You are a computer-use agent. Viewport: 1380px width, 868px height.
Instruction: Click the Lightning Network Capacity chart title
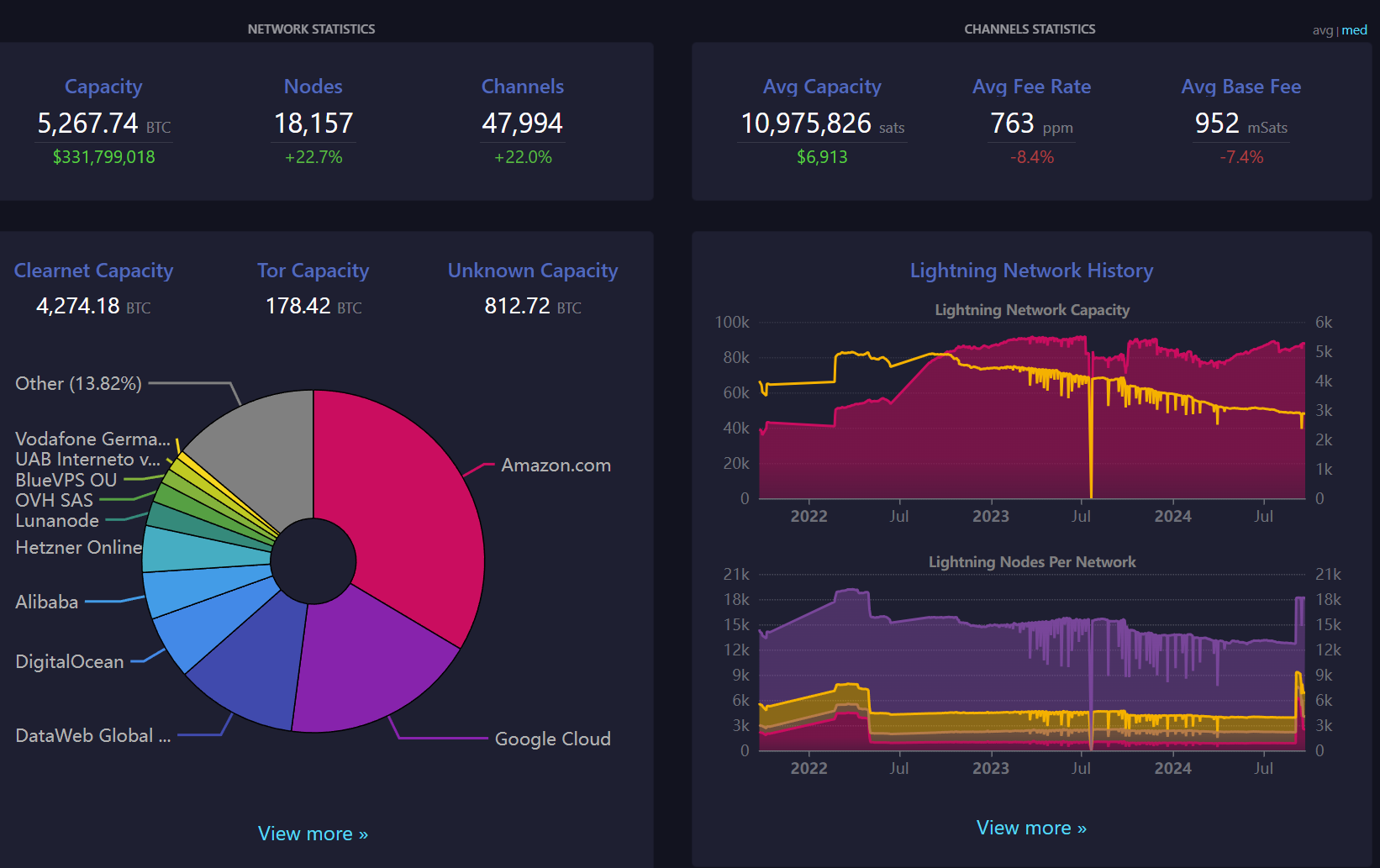1032,310
